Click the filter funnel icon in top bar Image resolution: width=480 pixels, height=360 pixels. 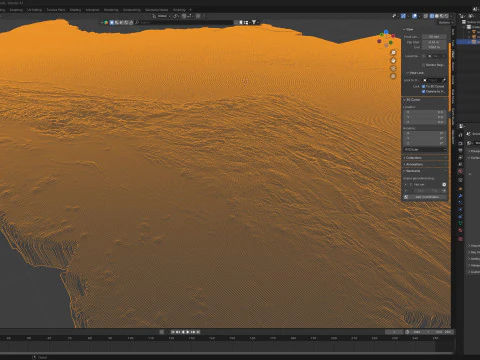254,22
